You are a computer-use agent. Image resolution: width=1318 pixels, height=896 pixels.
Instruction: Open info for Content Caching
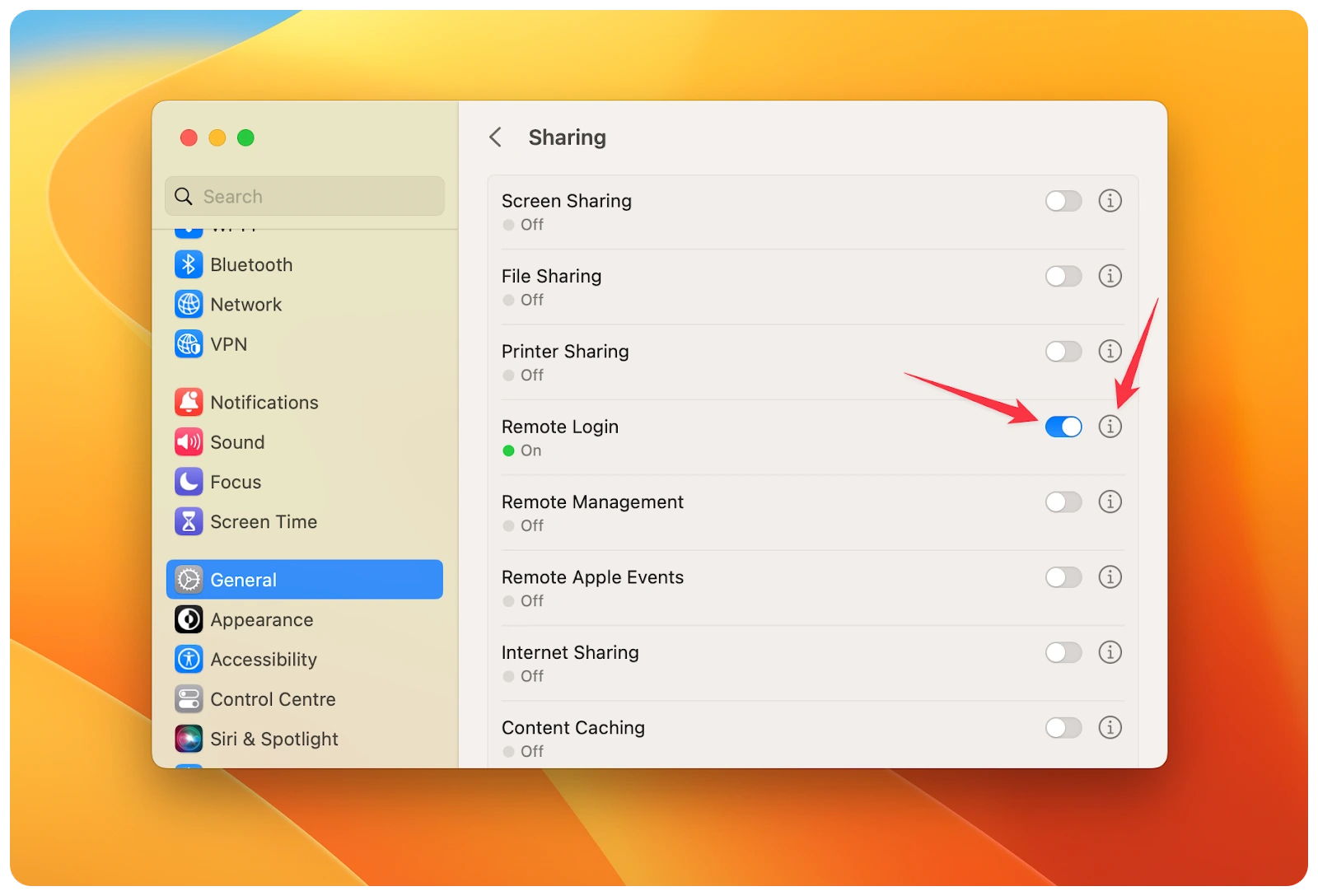(x=1110, y=727)
